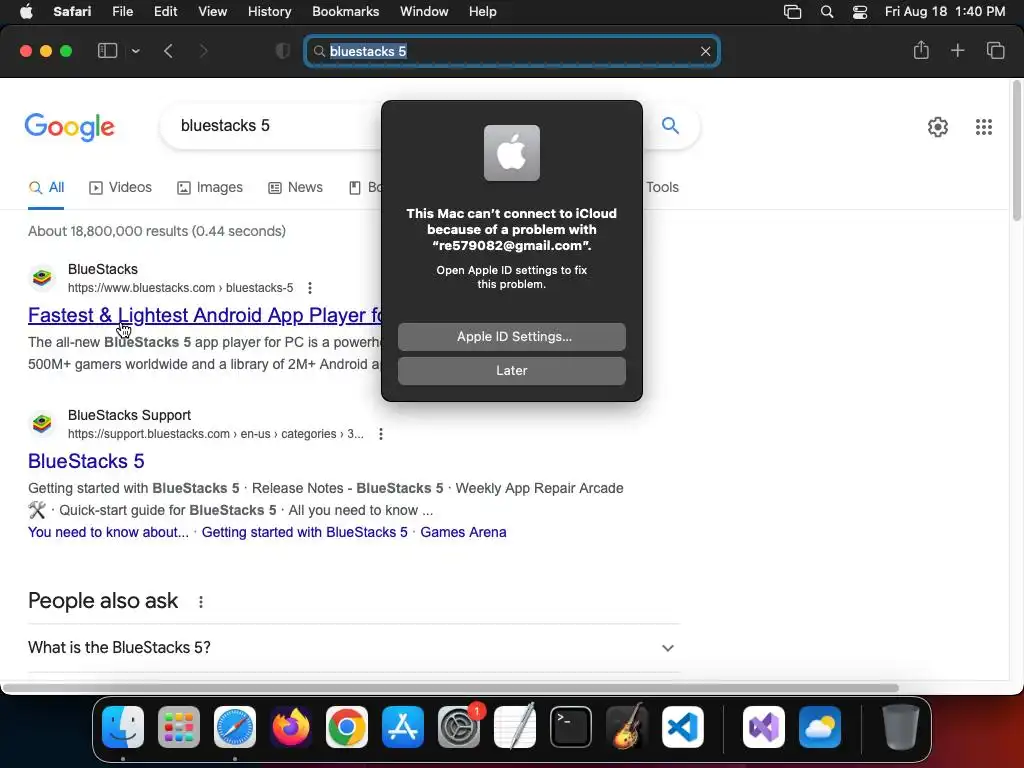Click the Google search box

(x=281, y=125)
